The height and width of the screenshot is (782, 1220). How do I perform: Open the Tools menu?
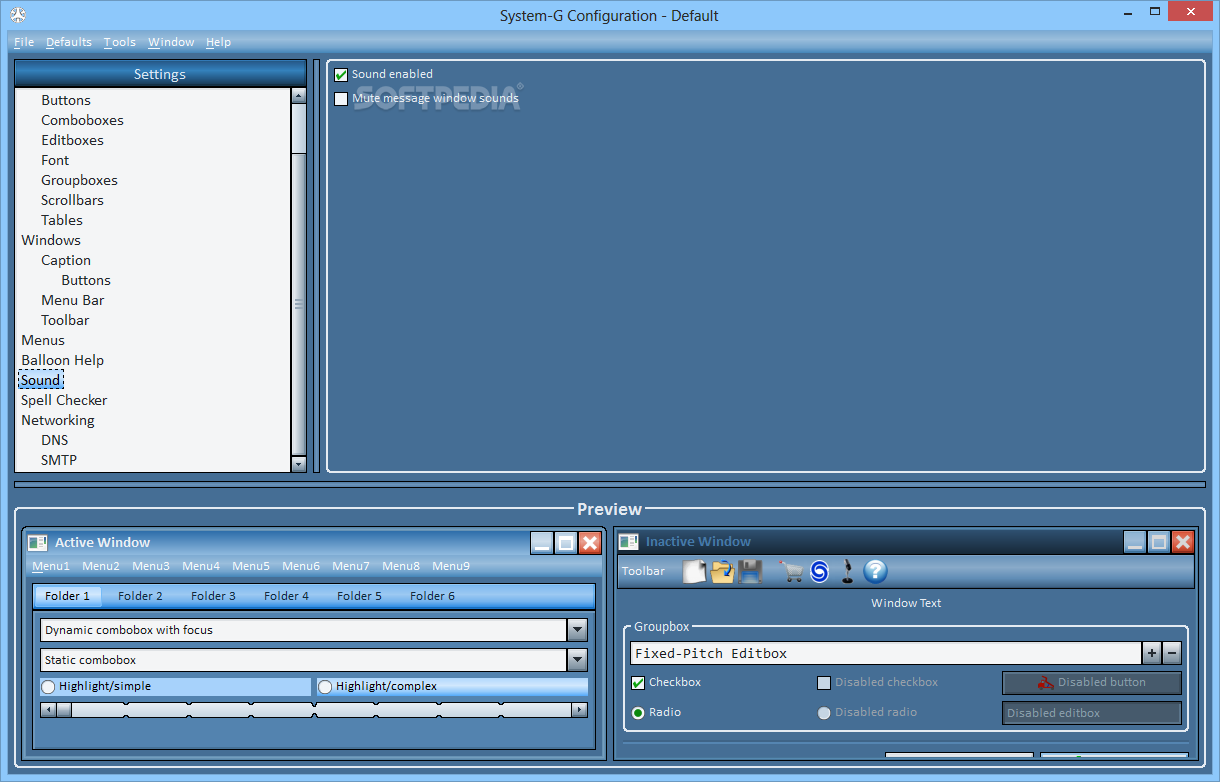pos(120,42)
